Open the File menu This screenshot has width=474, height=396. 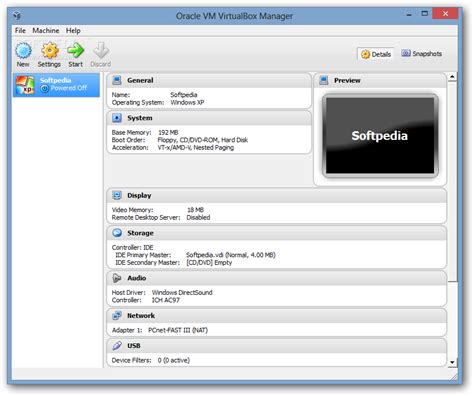pos(20,31)
